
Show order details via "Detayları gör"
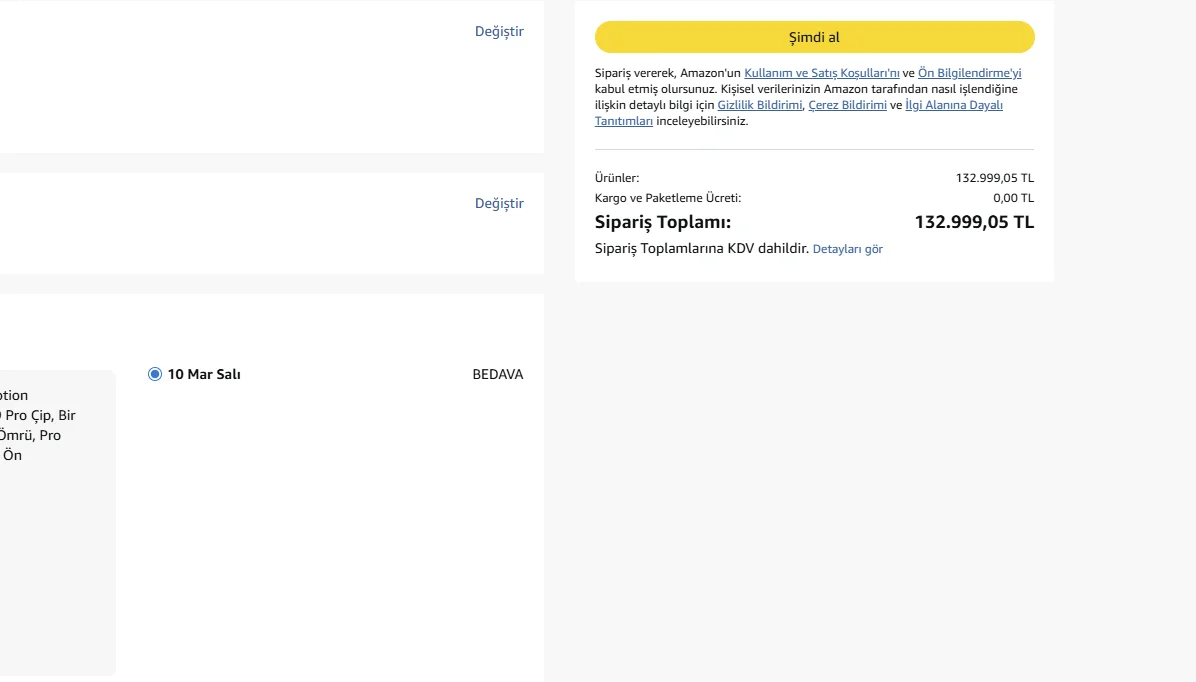847,249
